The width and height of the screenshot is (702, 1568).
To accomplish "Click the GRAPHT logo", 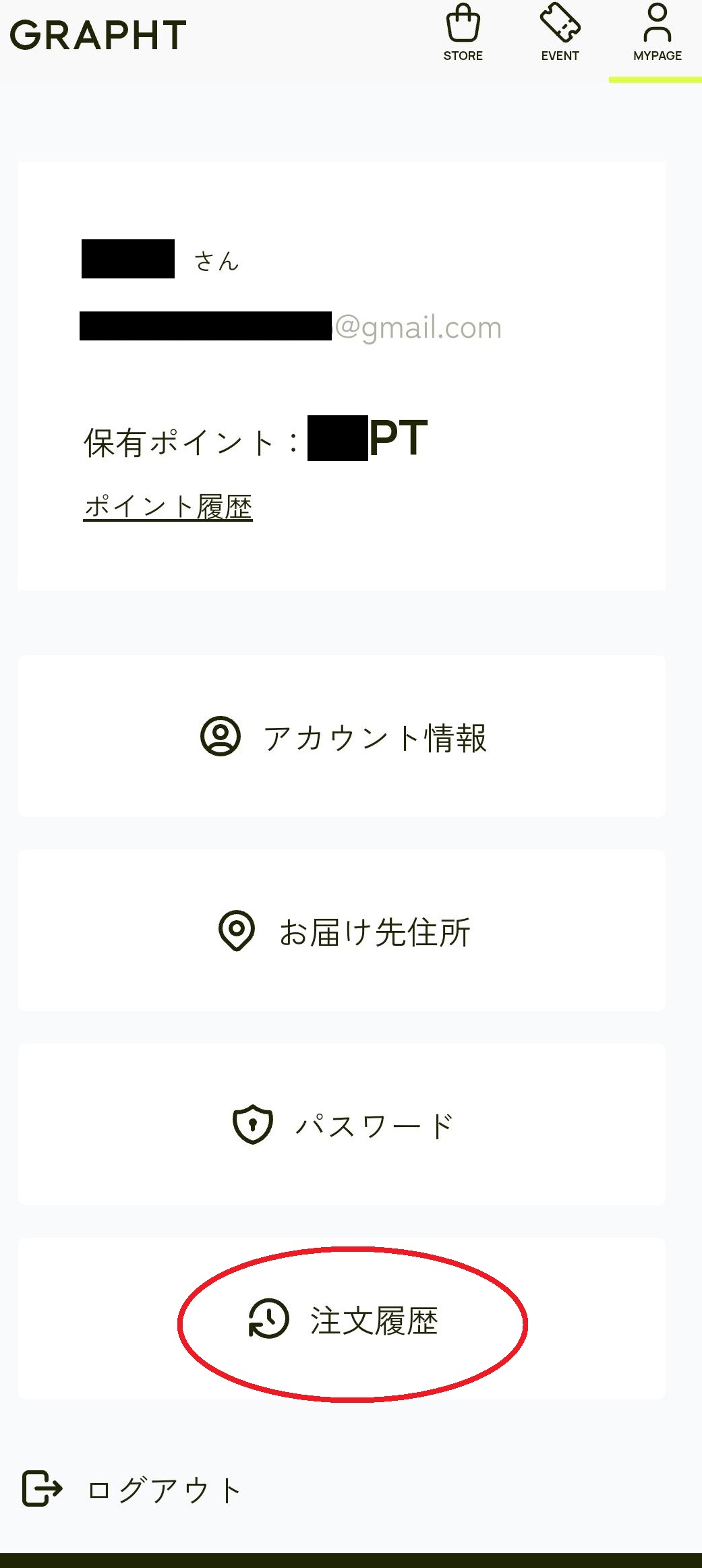I will [x=98, y=35].
